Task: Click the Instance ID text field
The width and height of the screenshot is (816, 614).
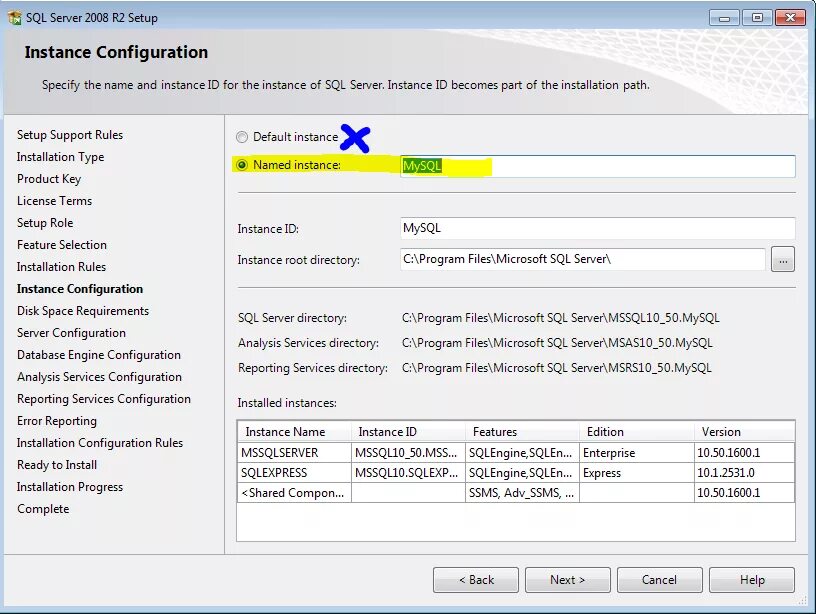Action: (x=597, y=228)
